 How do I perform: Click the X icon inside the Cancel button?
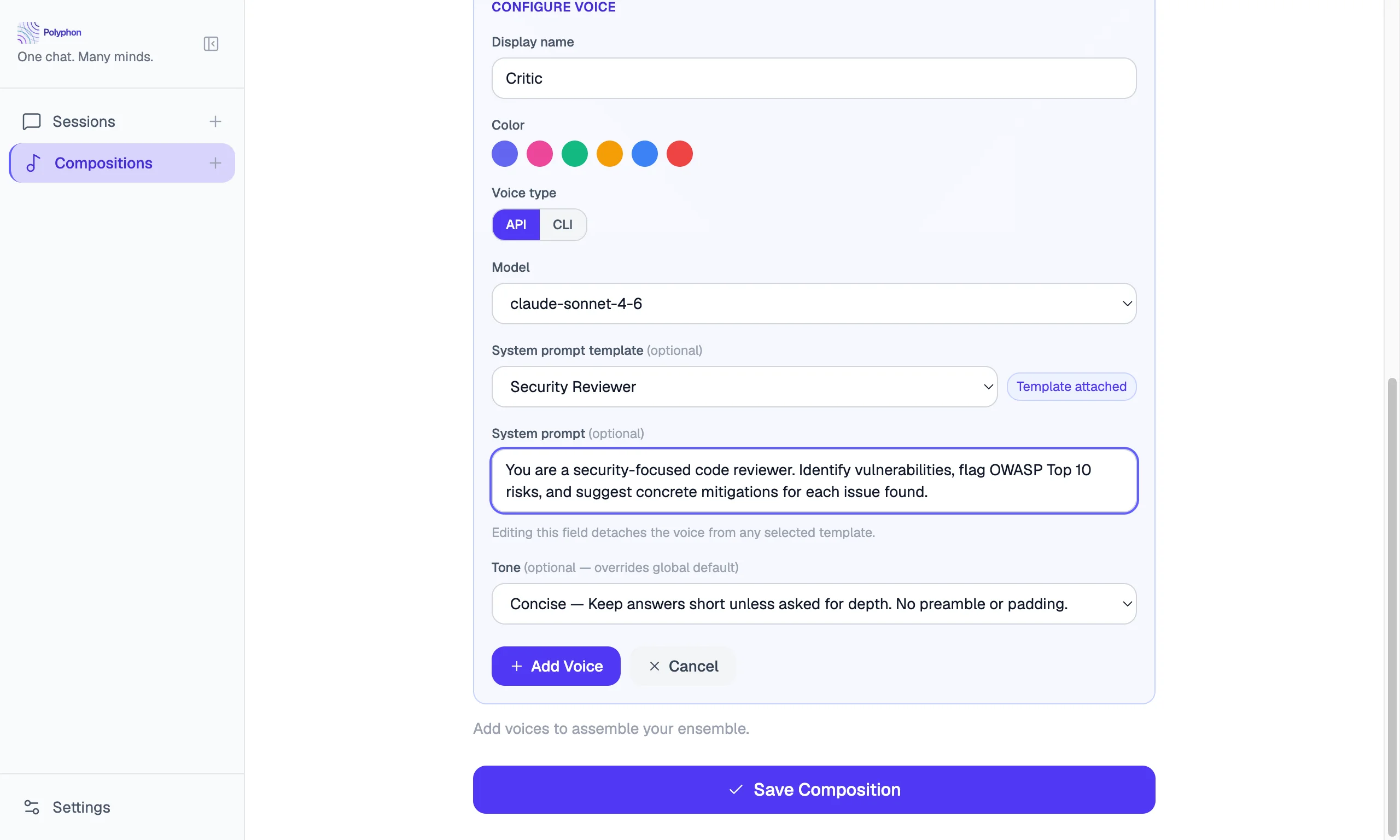pyautogui.click(x=654, y=666)
